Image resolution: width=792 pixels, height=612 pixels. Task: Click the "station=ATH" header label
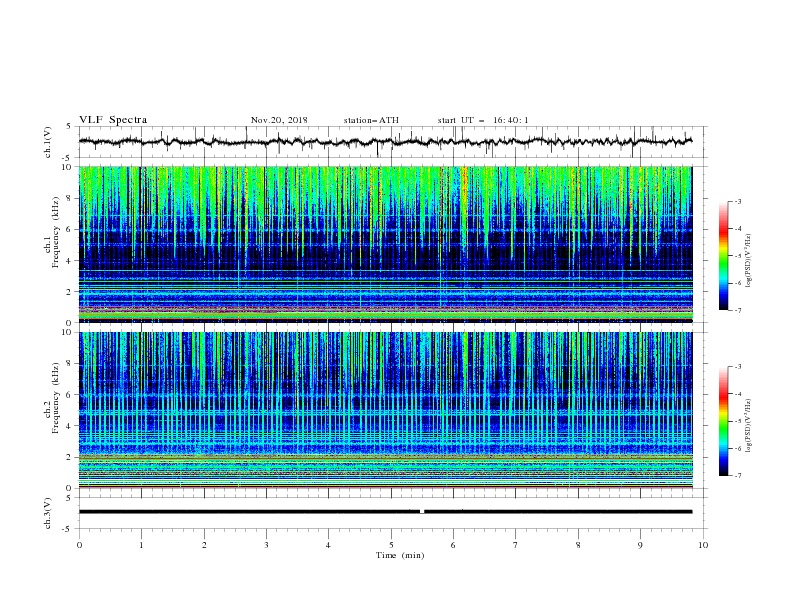click(371, 120)
